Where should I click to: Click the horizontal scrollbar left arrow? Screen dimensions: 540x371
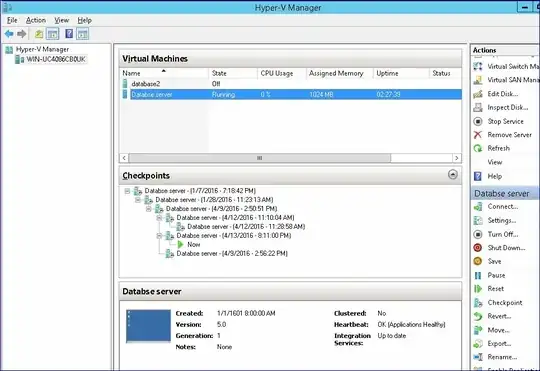124,158
